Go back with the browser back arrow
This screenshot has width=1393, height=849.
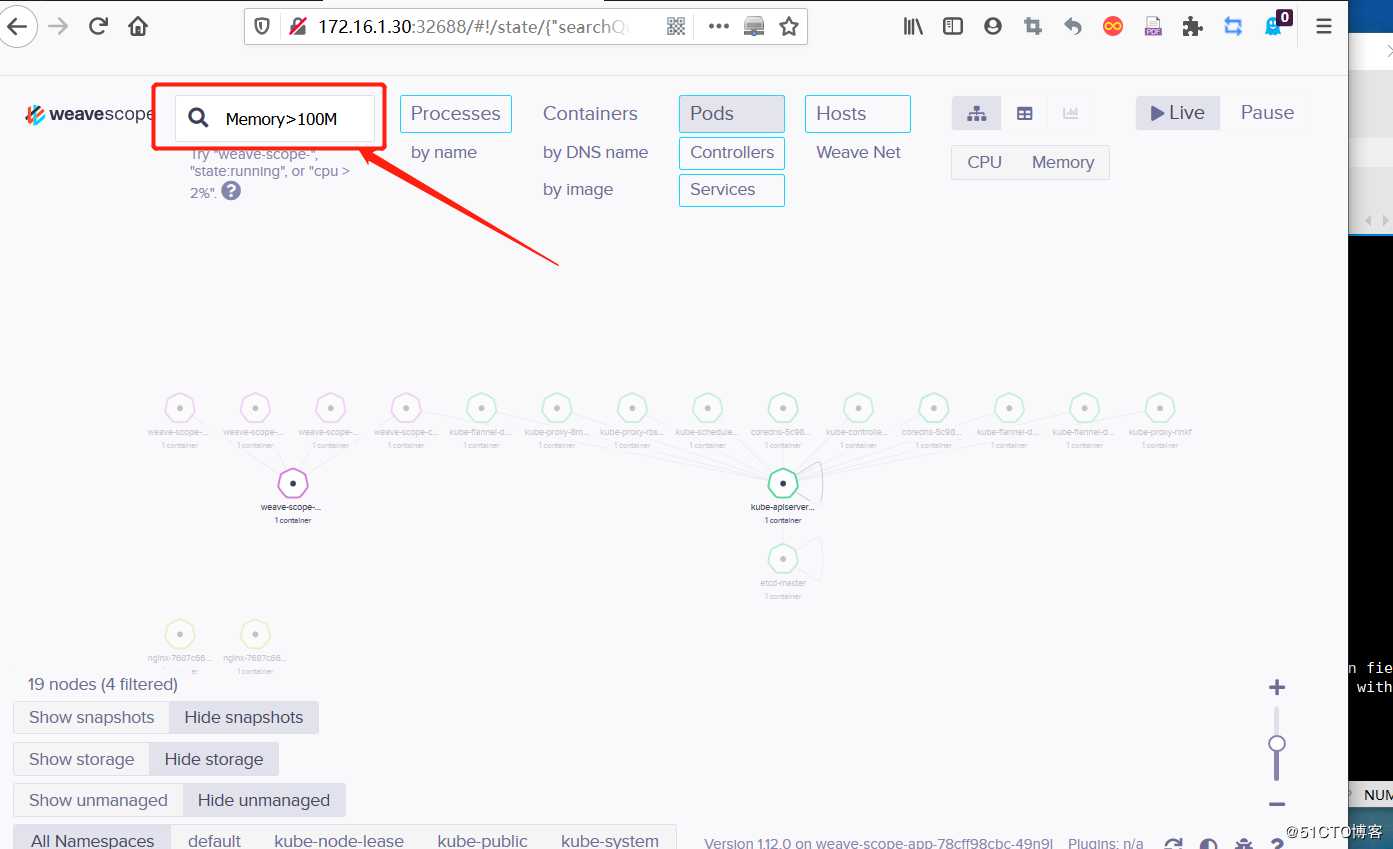coord(17,27)
